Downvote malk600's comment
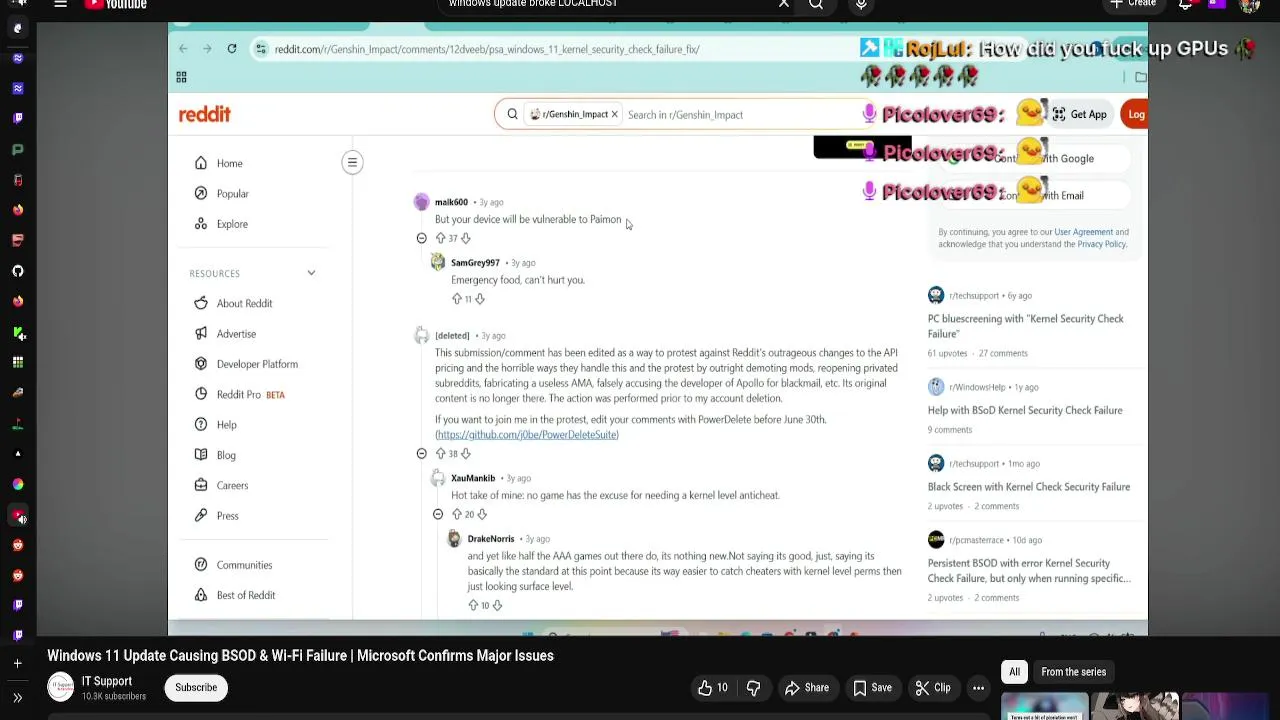Screen dimensions: 1280x720 (465, 238)
